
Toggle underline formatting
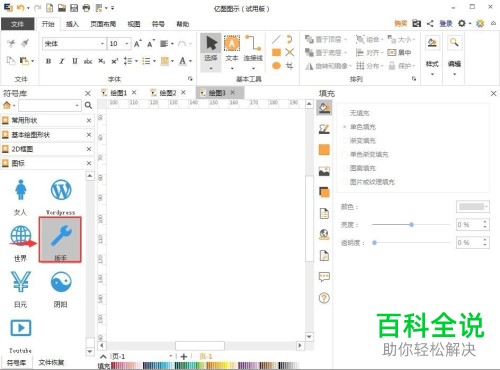pos(75,61)
